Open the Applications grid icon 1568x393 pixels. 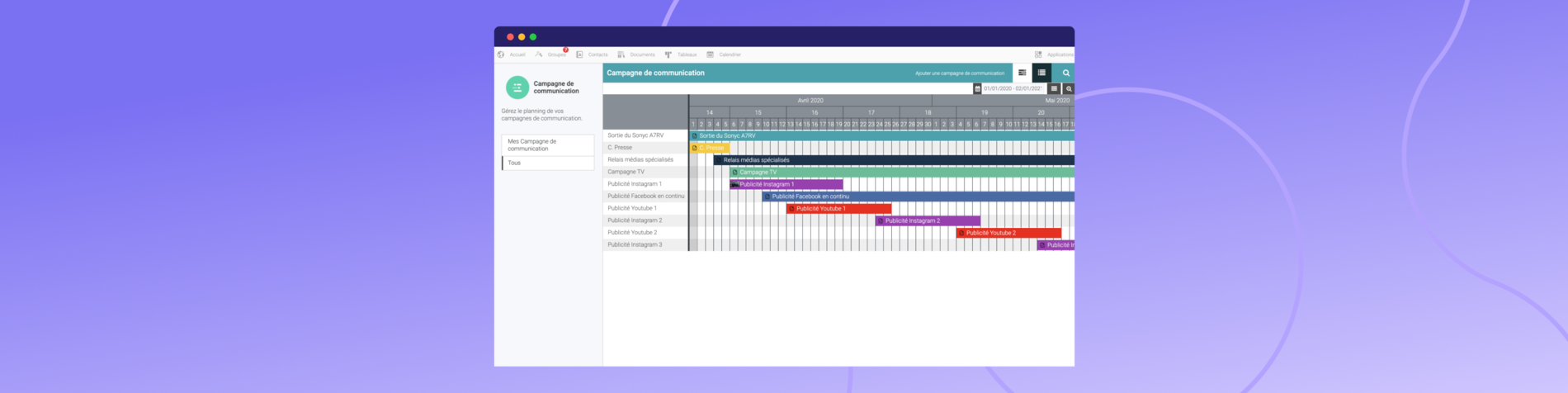[x=1038, y=54]
